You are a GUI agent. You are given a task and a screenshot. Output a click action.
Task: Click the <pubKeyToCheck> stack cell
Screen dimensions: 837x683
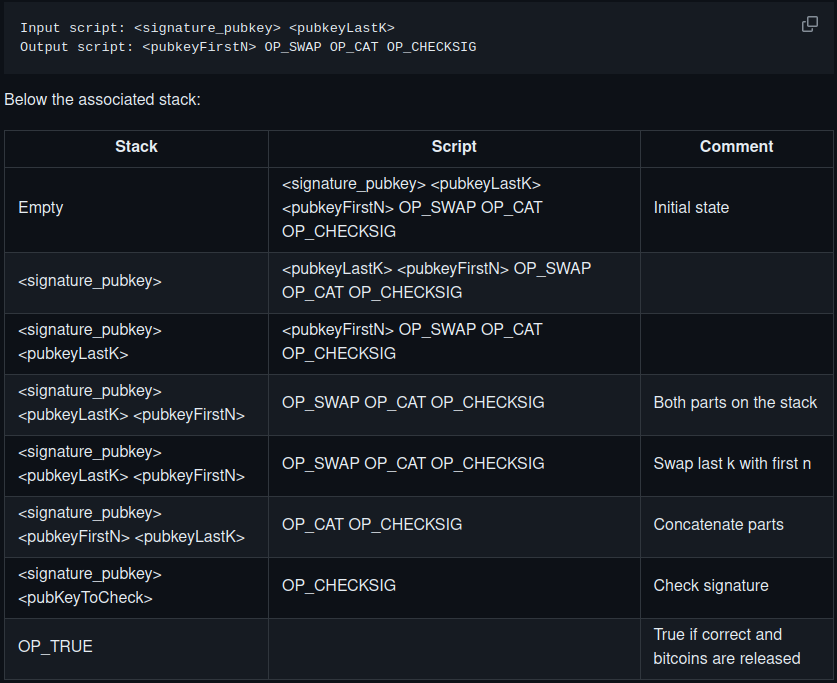(136, 586)
